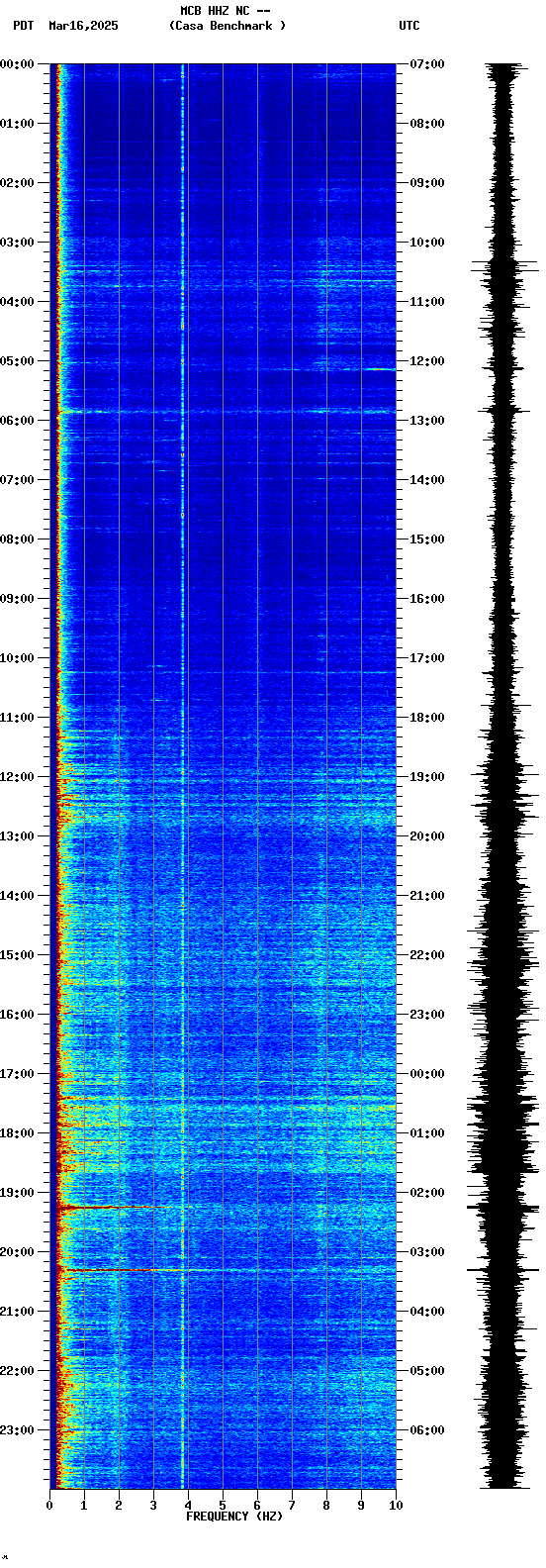Click the '0' frequency axis tick

click(49, 1506)
